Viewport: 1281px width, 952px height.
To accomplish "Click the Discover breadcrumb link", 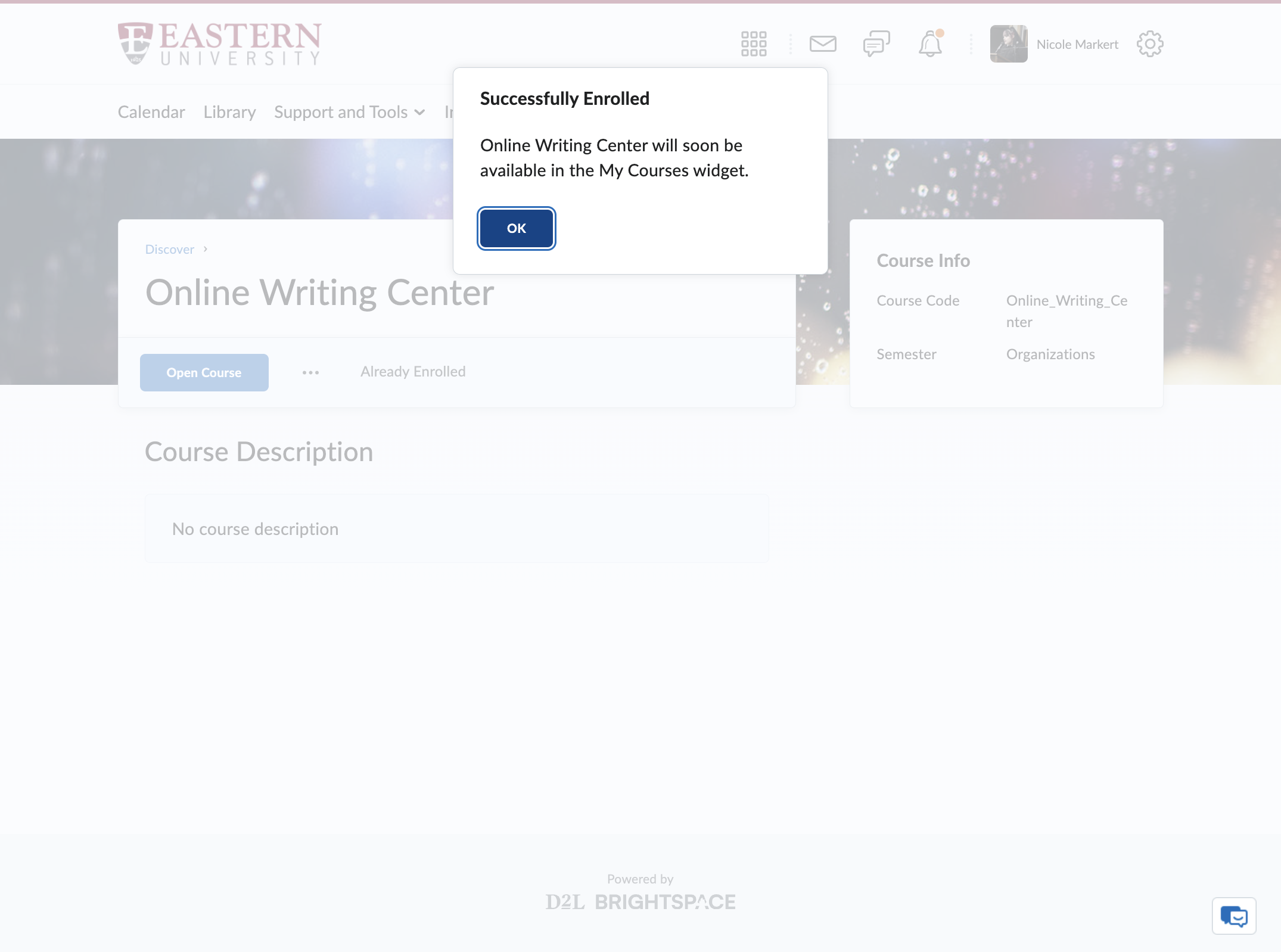I will coord(170,249).
